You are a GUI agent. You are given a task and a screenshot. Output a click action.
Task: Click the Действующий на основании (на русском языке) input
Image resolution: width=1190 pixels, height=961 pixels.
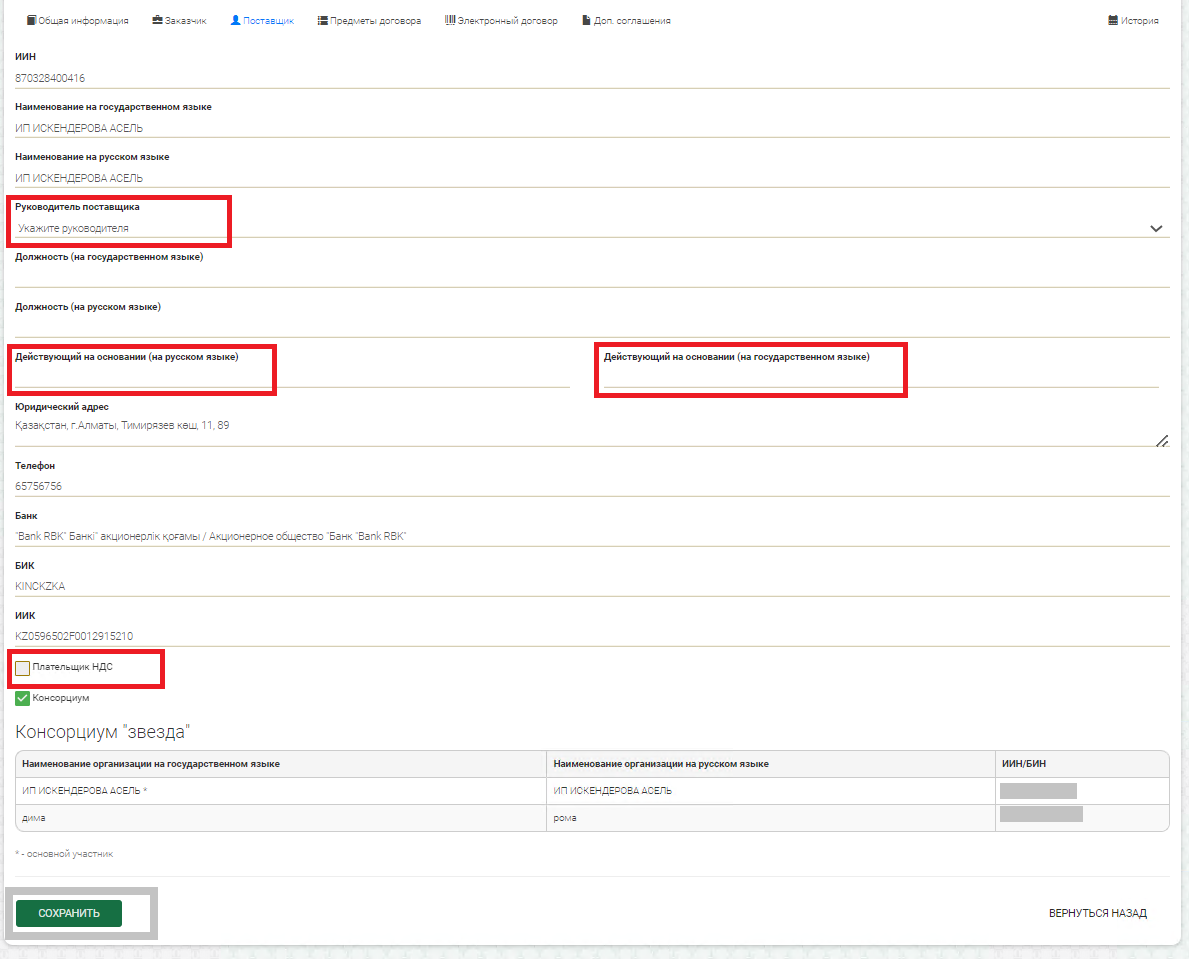[290, 375]
